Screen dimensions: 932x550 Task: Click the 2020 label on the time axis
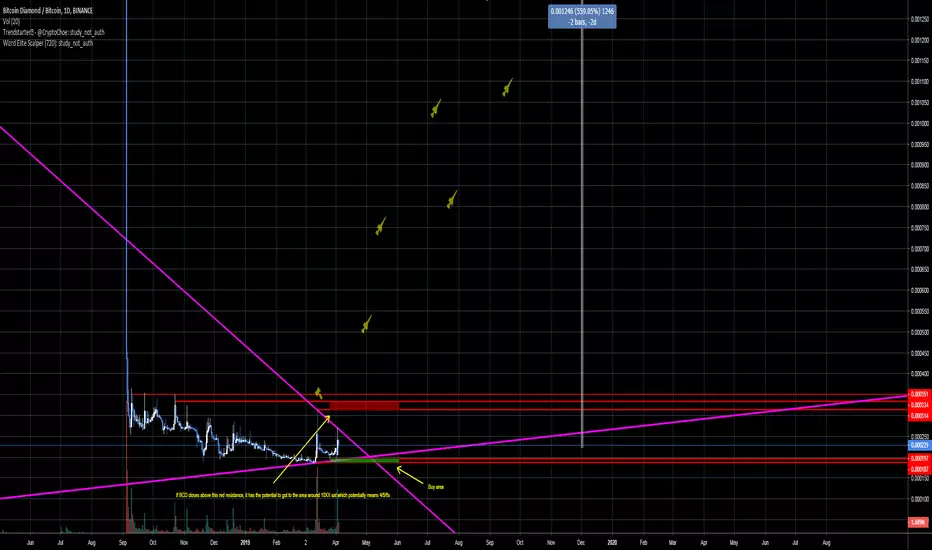click(612, 542)
